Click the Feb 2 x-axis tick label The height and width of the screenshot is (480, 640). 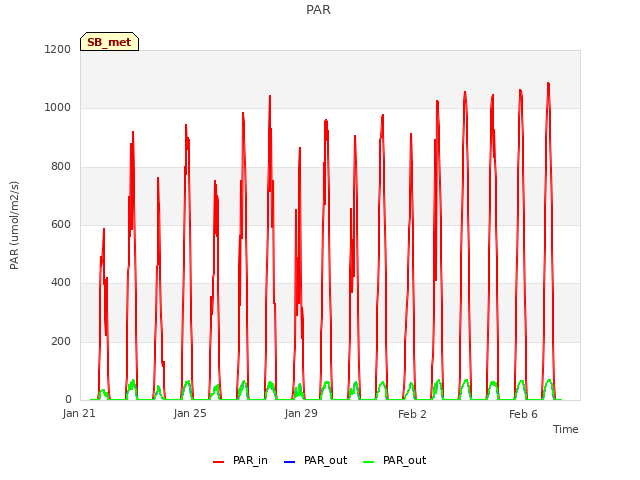click(412, 414)
